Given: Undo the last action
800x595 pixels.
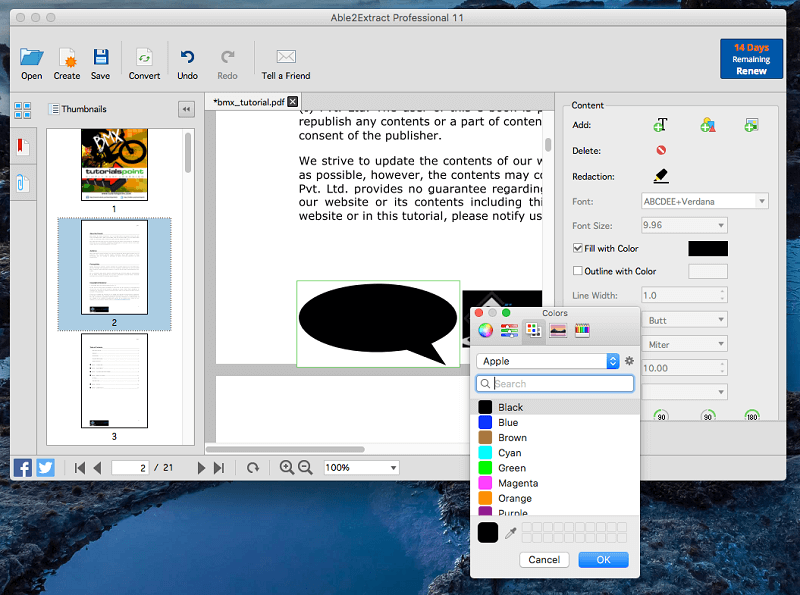Looking at the screenshot, I should point(187,57).
